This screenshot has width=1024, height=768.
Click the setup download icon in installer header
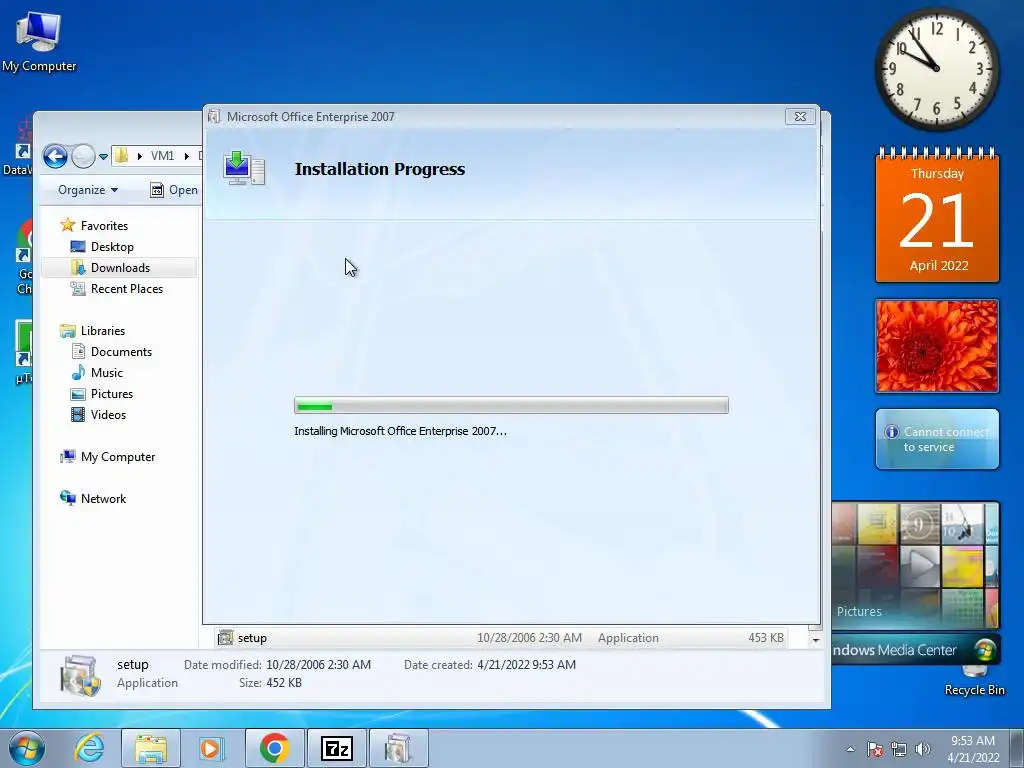tap(244, 168)
